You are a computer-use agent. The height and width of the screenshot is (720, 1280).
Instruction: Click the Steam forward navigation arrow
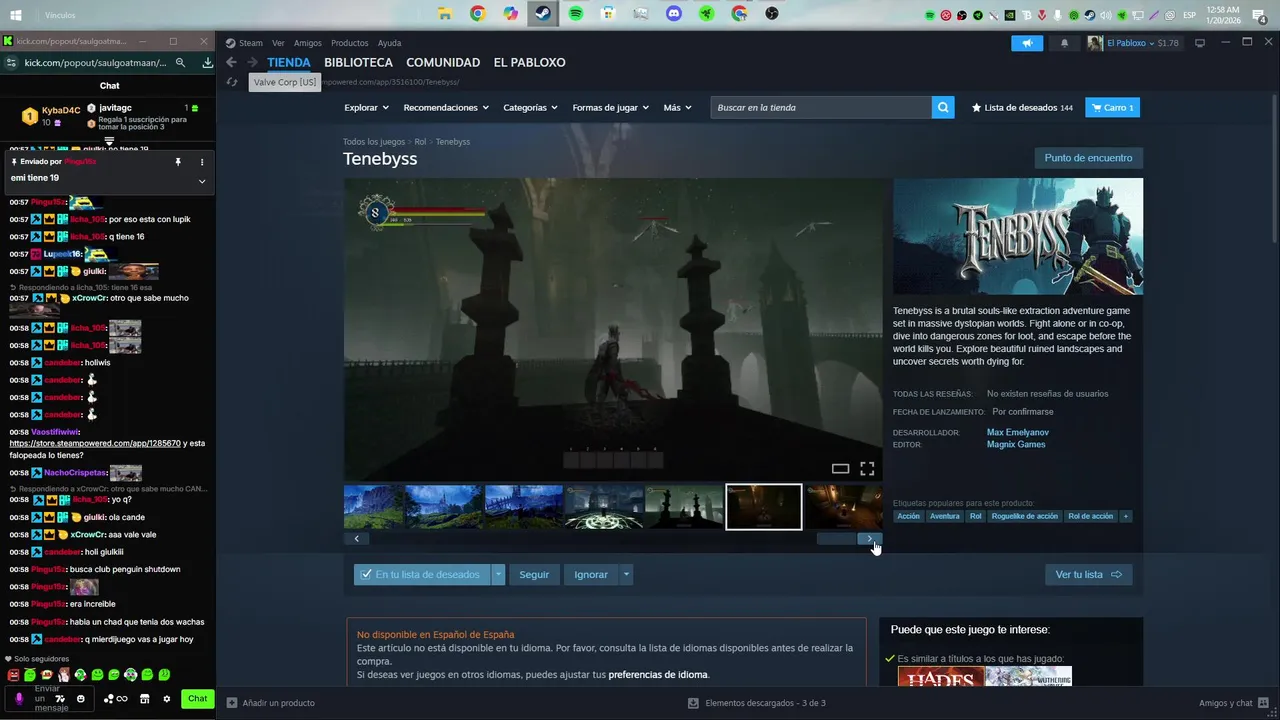click(253, 62)
